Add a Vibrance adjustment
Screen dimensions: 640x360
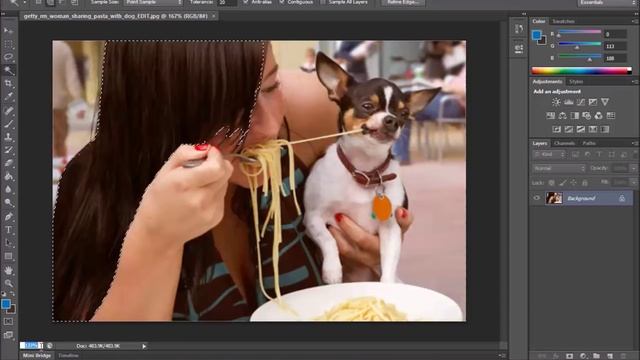[605, 102]
